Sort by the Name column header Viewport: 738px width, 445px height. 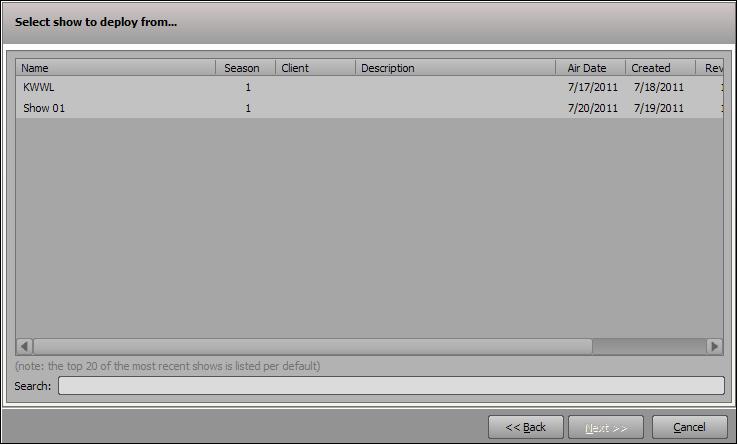[x=116, y=68]
